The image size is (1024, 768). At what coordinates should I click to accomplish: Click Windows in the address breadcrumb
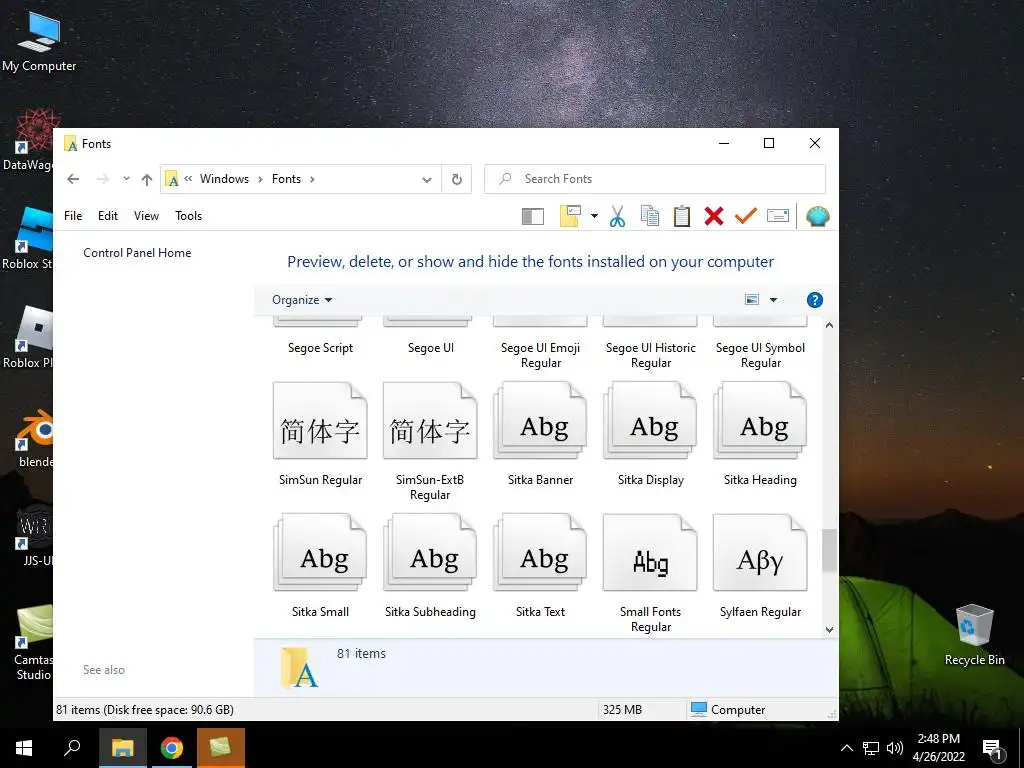[x=224, y=179]
